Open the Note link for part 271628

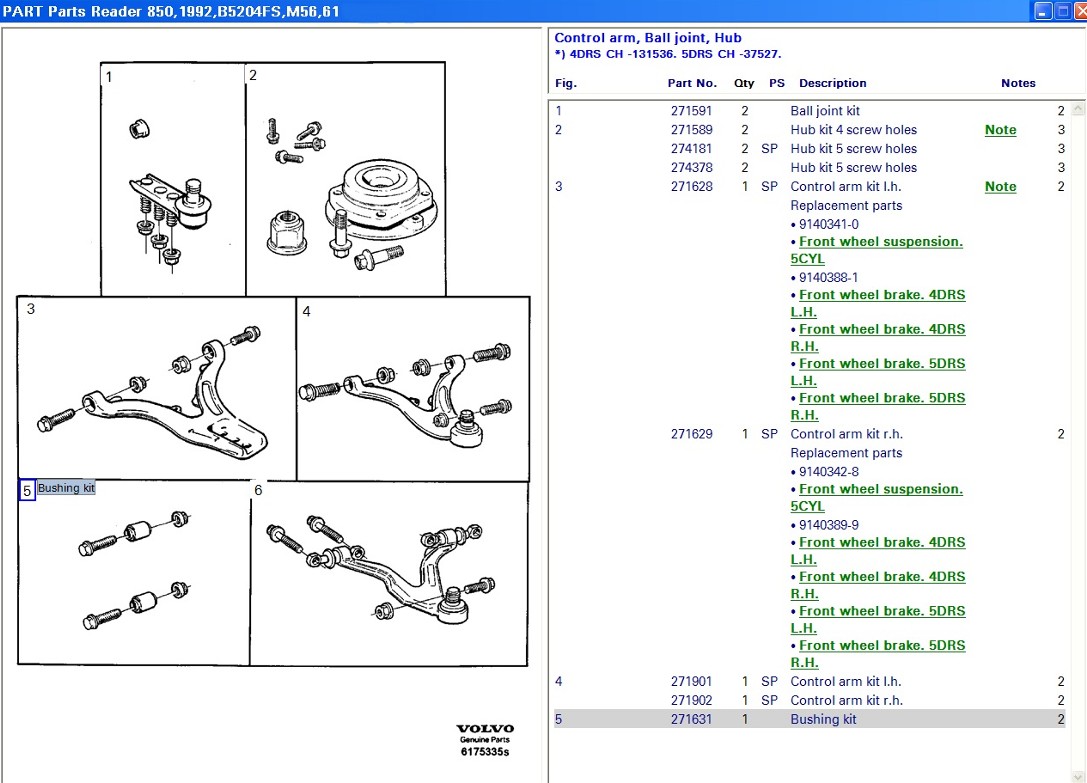(x=1000, y=187)
